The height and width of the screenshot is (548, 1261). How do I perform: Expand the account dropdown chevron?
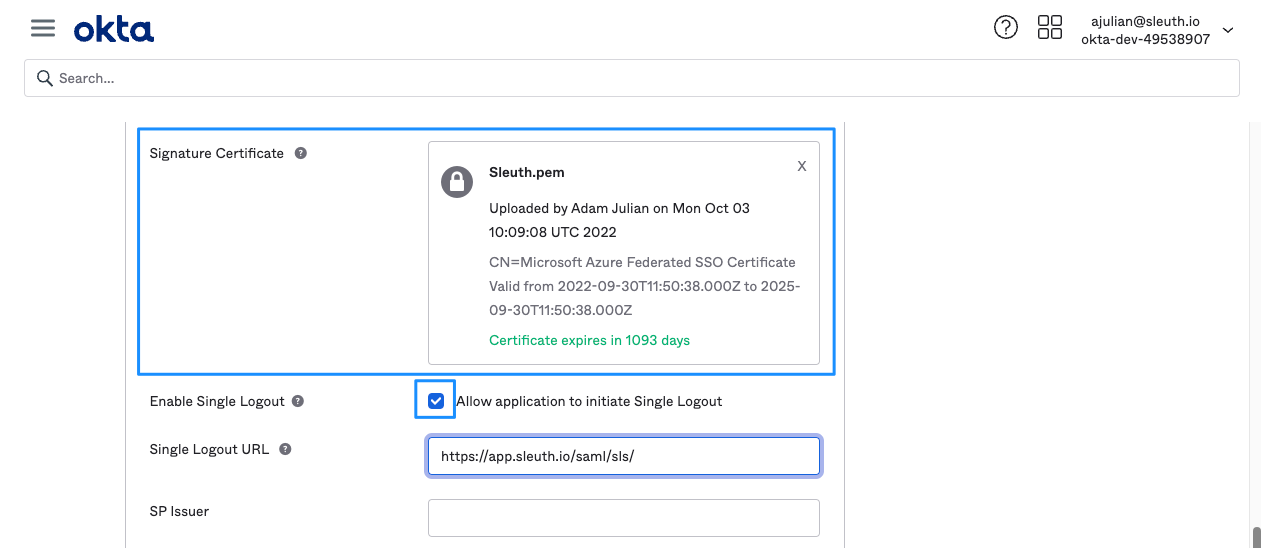tap(1228, 30)
